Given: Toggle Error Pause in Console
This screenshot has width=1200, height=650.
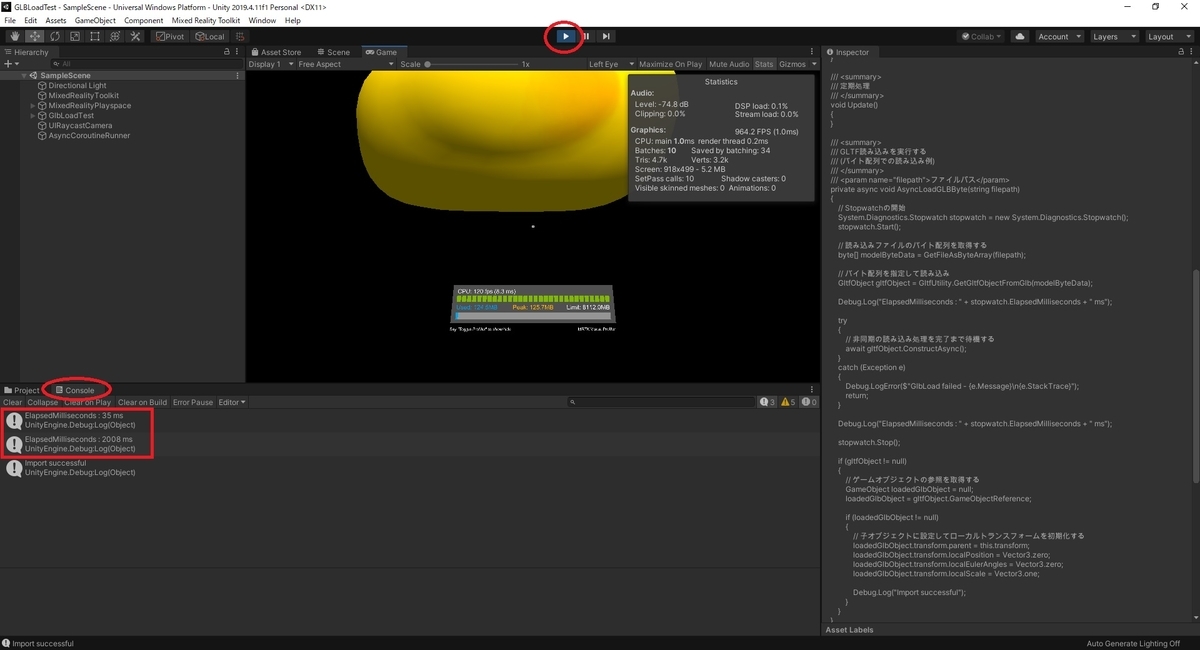Looking at the screenshot, I should click(x=193, y=402).
